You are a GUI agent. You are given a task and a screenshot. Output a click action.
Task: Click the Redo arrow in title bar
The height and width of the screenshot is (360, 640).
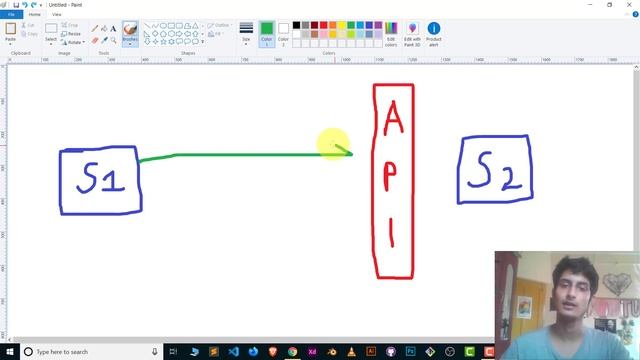tap(33, 5)
